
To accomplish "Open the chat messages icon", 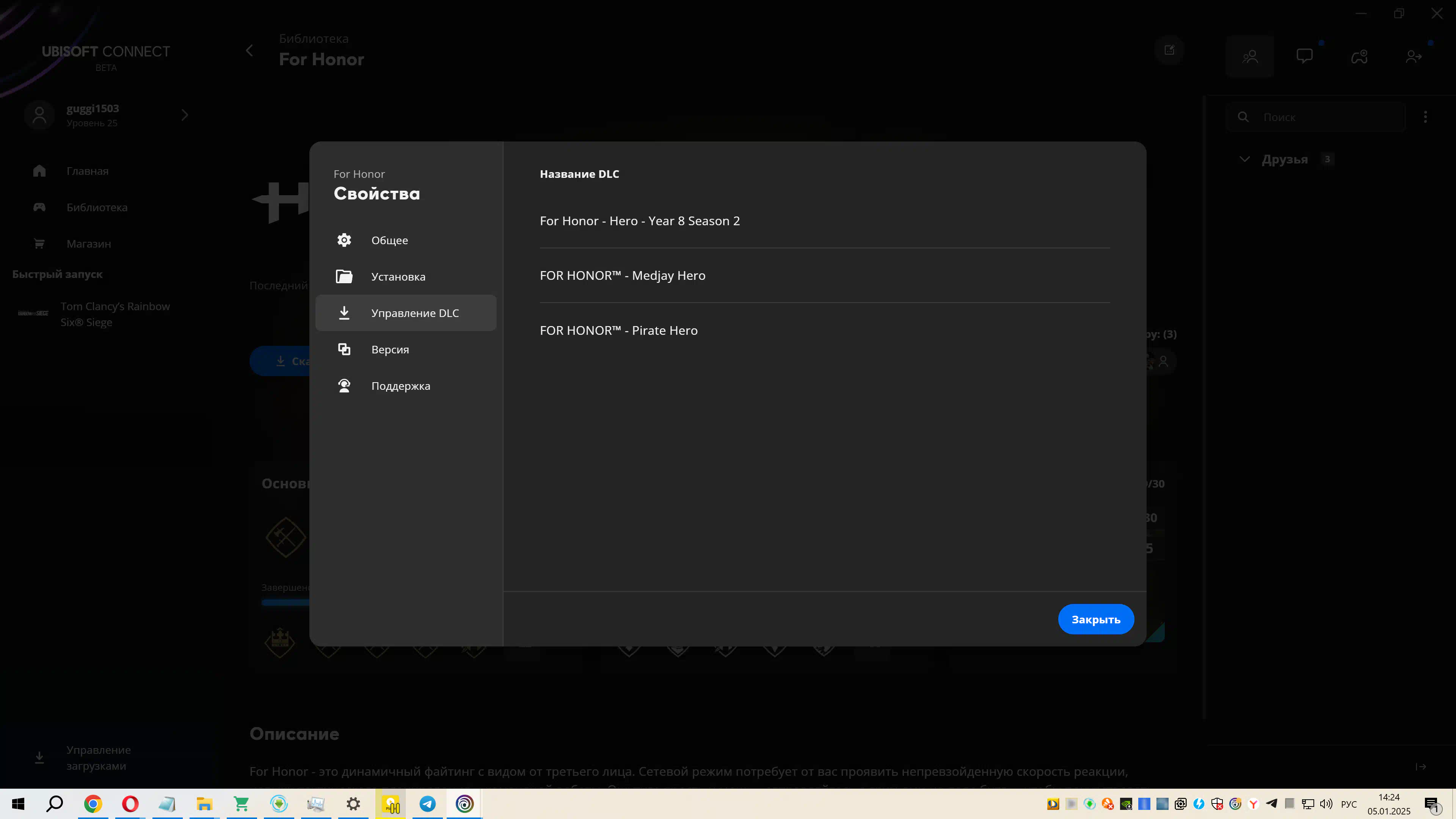I will click(1304, 56).
